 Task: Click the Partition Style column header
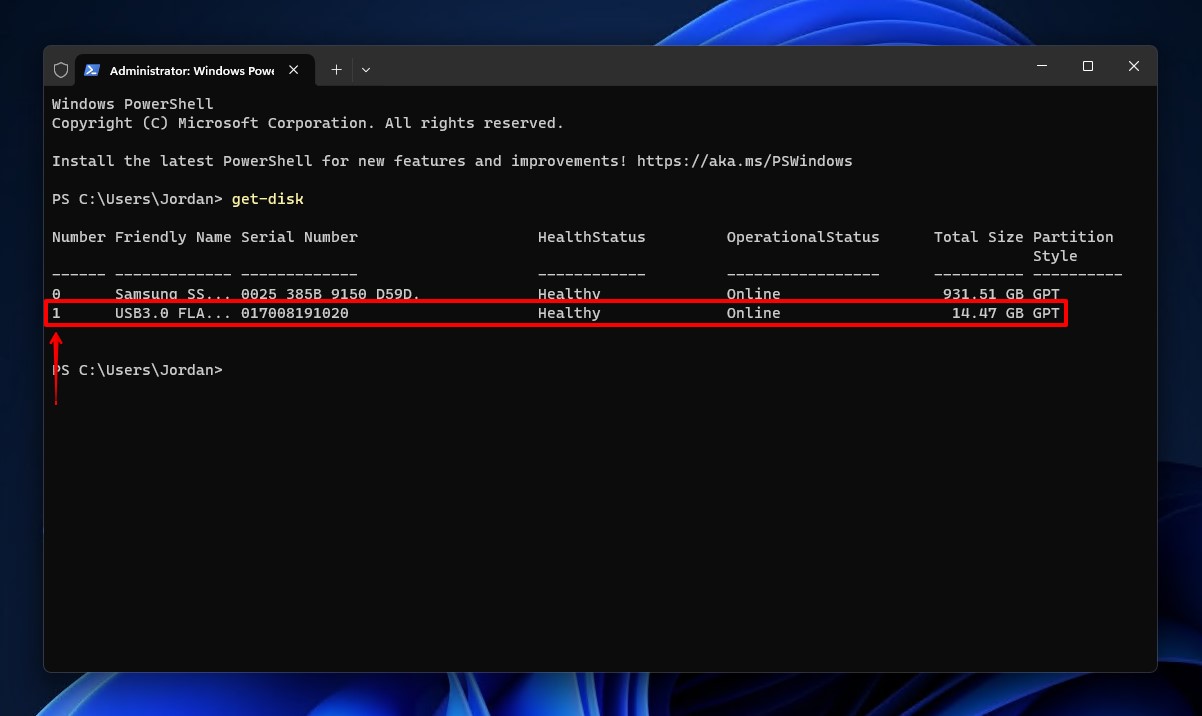coord(1072,246)
